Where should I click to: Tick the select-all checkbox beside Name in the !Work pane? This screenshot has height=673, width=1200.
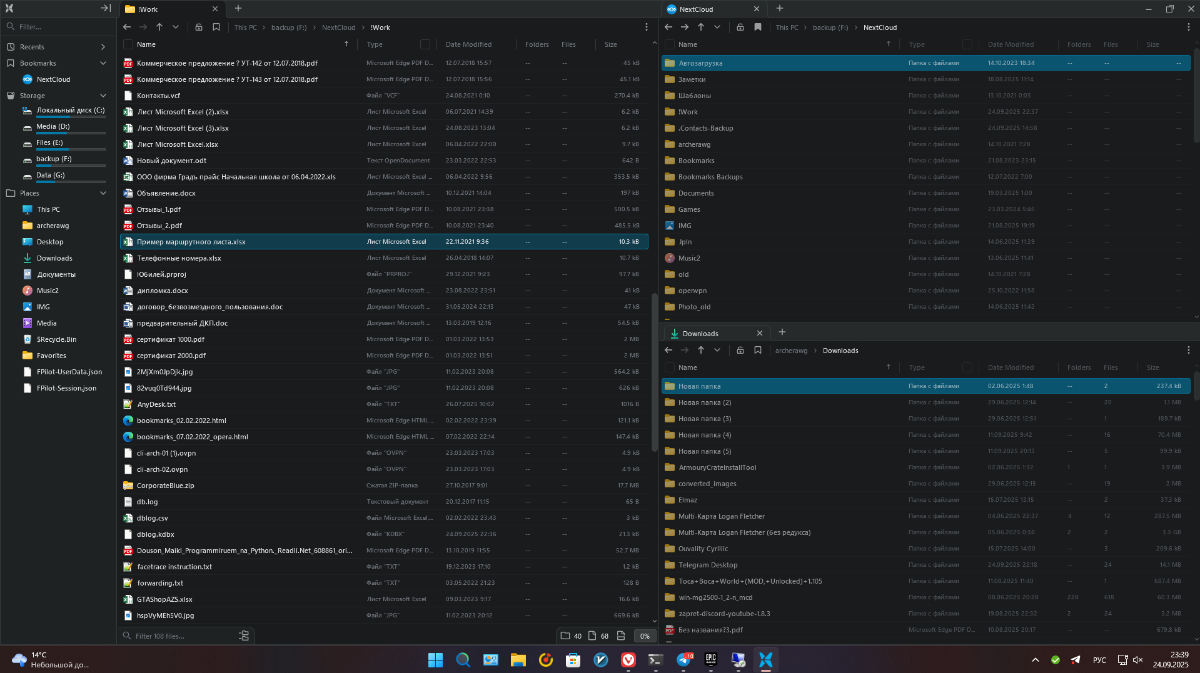pos(127,45)
